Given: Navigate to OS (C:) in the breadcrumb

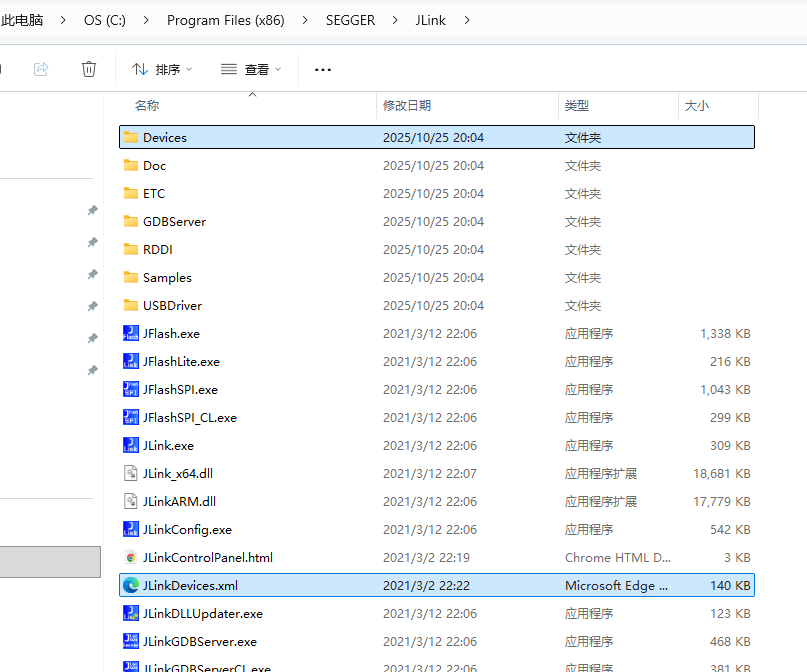Looking at the screenshot, I should tap(104, 20).
